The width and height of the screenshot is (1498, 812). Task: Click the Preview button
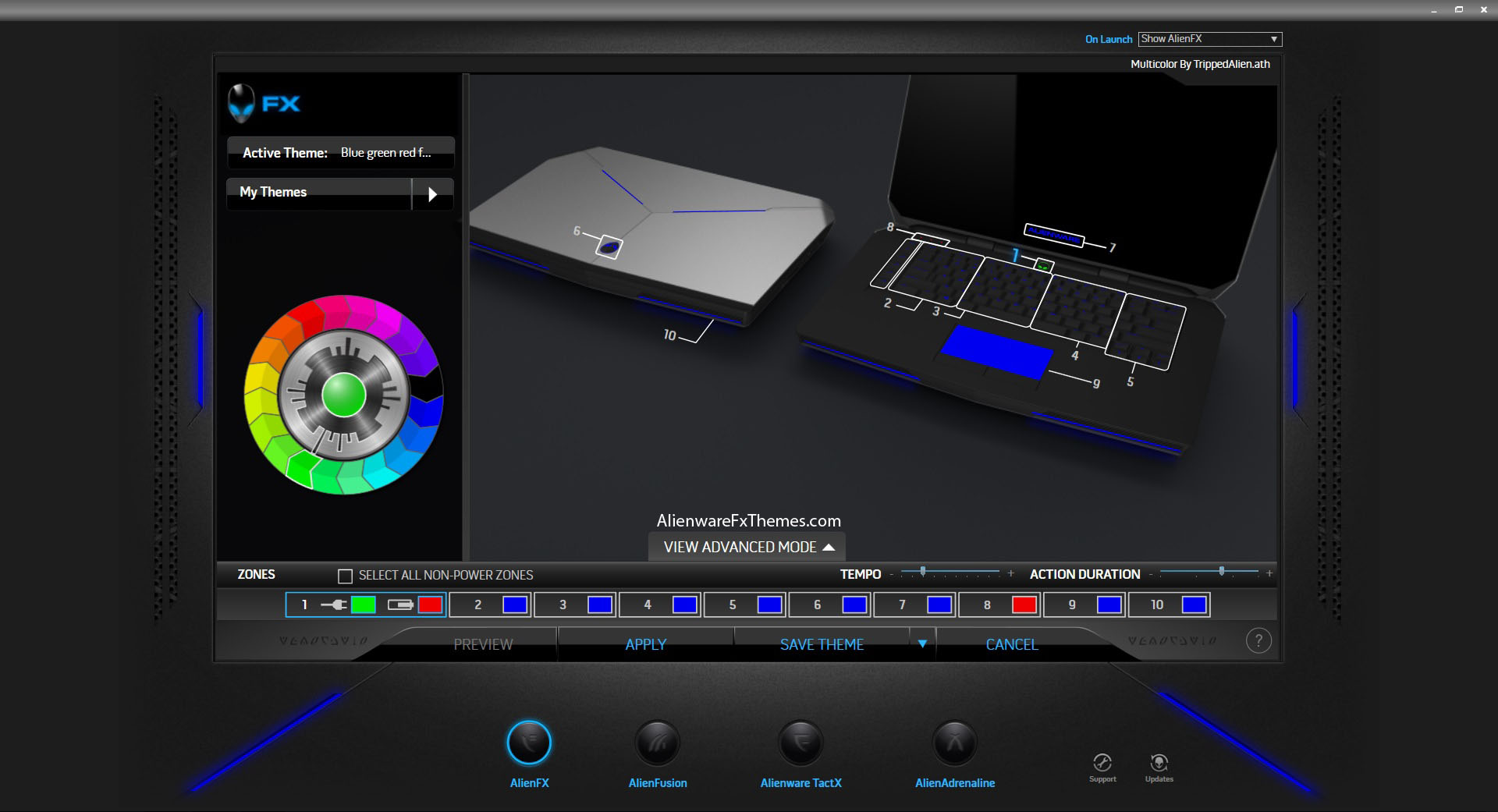tap(483, 644)
